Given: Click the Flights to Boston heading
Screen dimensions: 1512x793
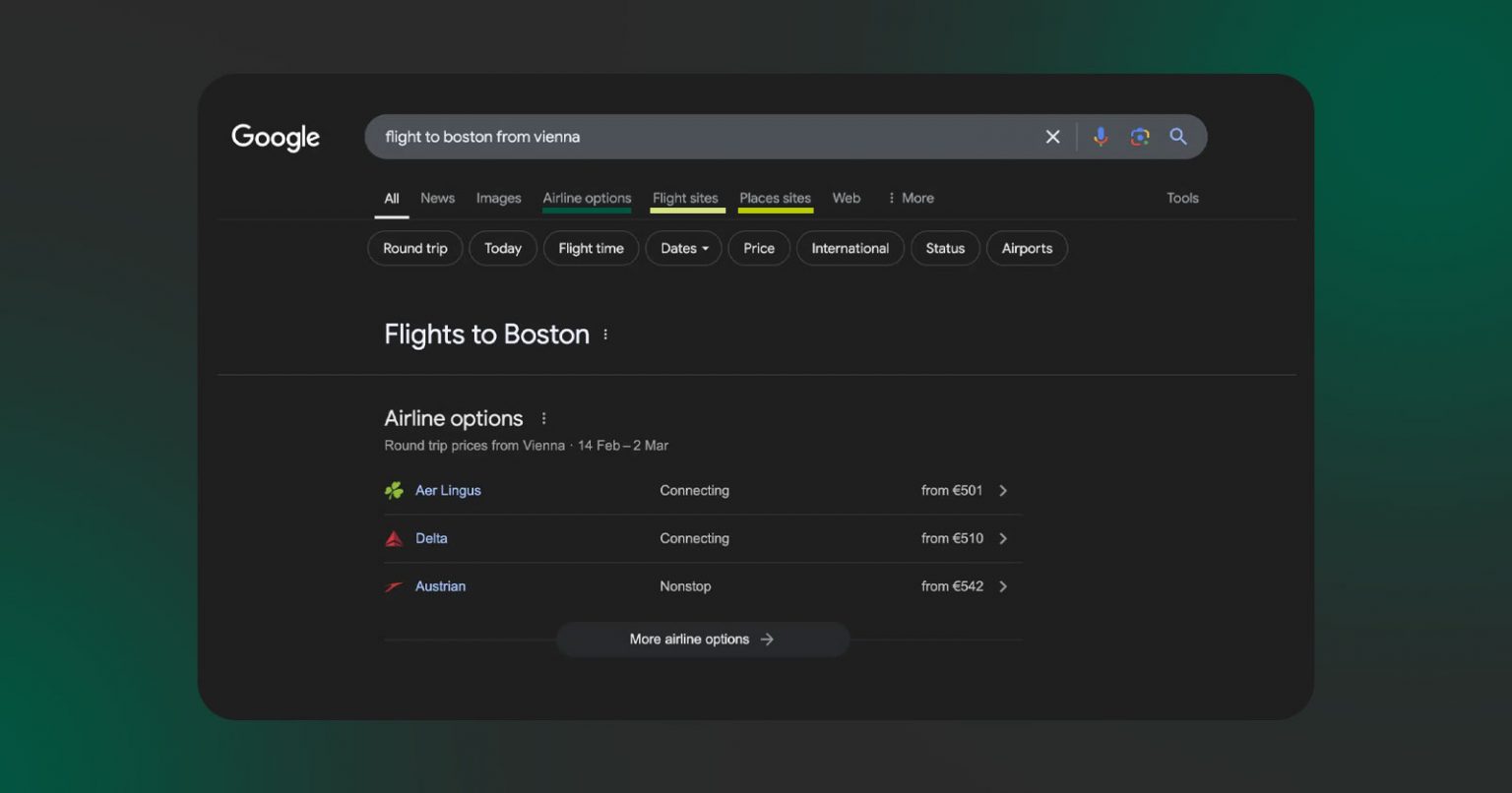Looking at the screenshot, I should point(486,335).
